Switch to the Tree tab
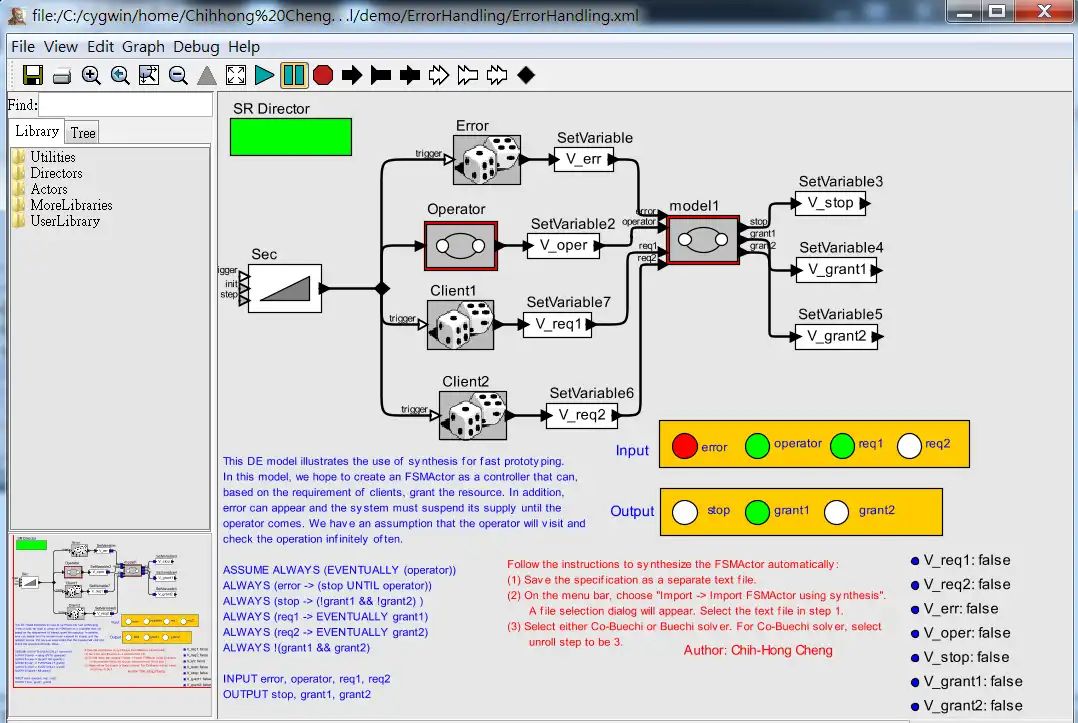This screenshot has height=723, width=1078. point(82,131)
